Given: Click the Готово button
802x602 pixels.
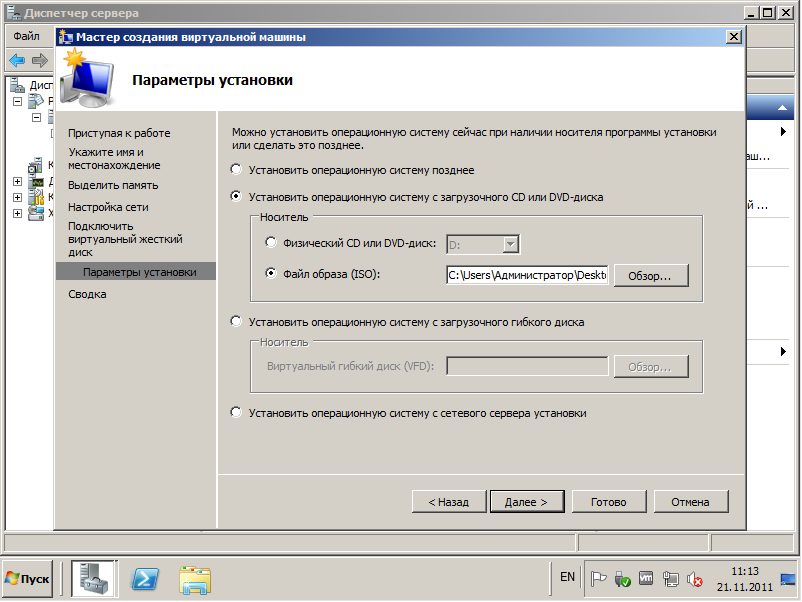Looking at the screenshot, I should pyautogui.click(x=609, y=502).
